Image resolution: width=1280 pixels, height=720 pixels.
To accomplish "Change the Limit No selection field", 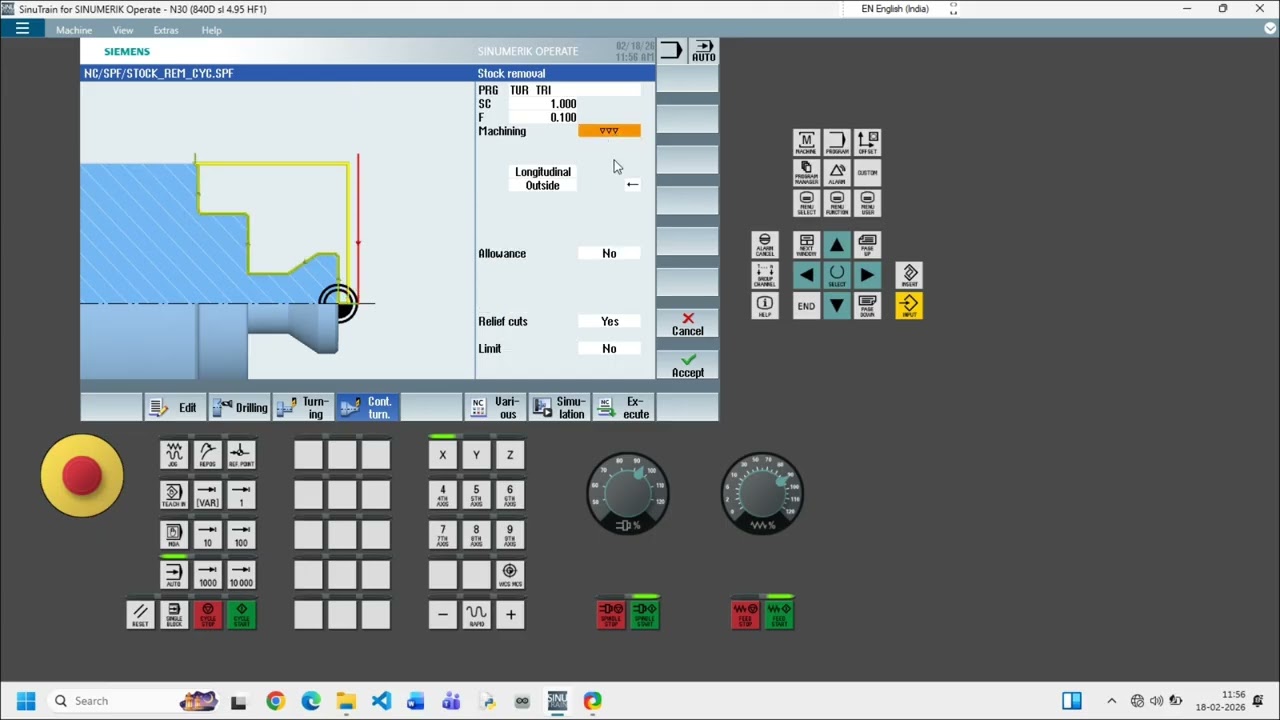I will (x=609, y=349).
